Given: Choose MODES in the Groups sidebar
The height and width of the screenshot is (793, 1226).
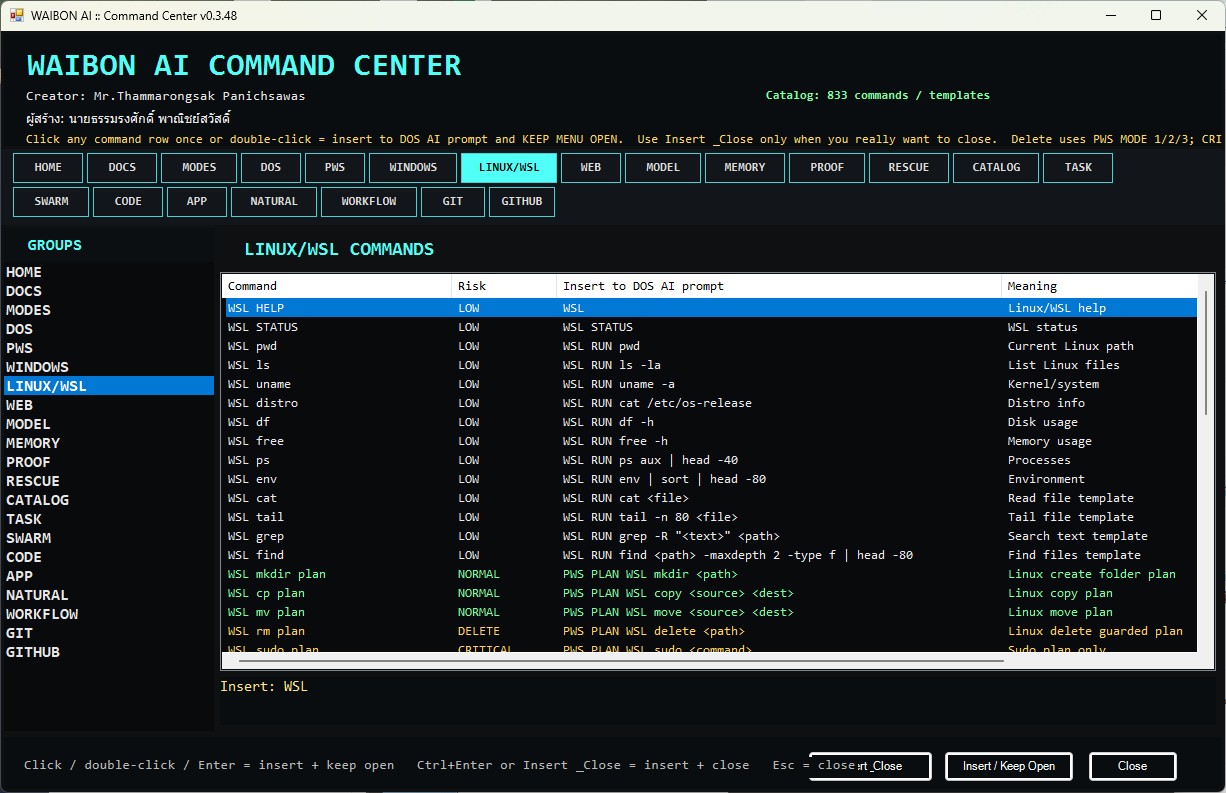Looking at the screenshot, I should click(x=109, y=310).
